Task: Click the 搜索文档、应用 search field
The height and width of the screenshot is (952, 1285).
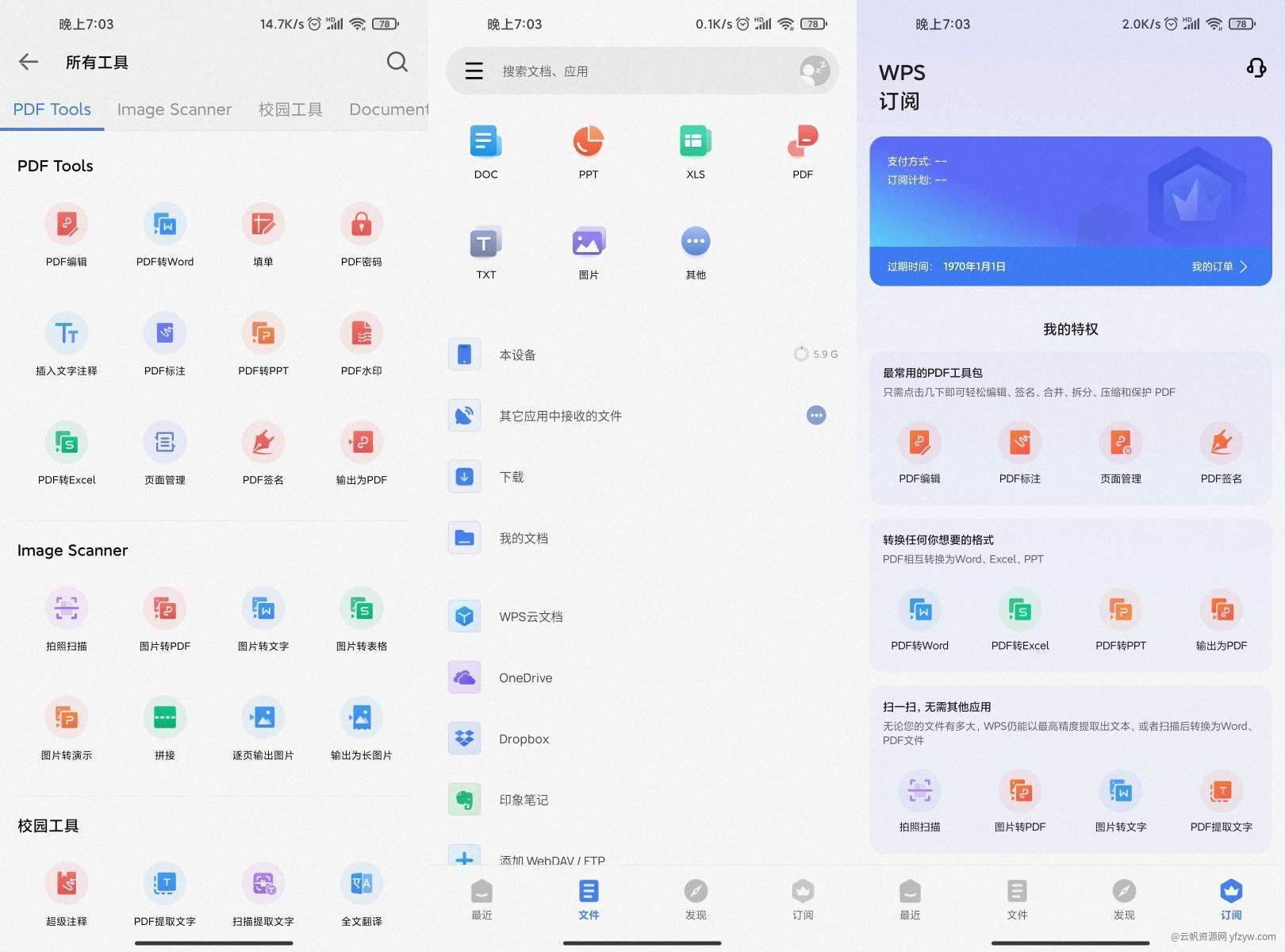Action: (x=642, y=71)
